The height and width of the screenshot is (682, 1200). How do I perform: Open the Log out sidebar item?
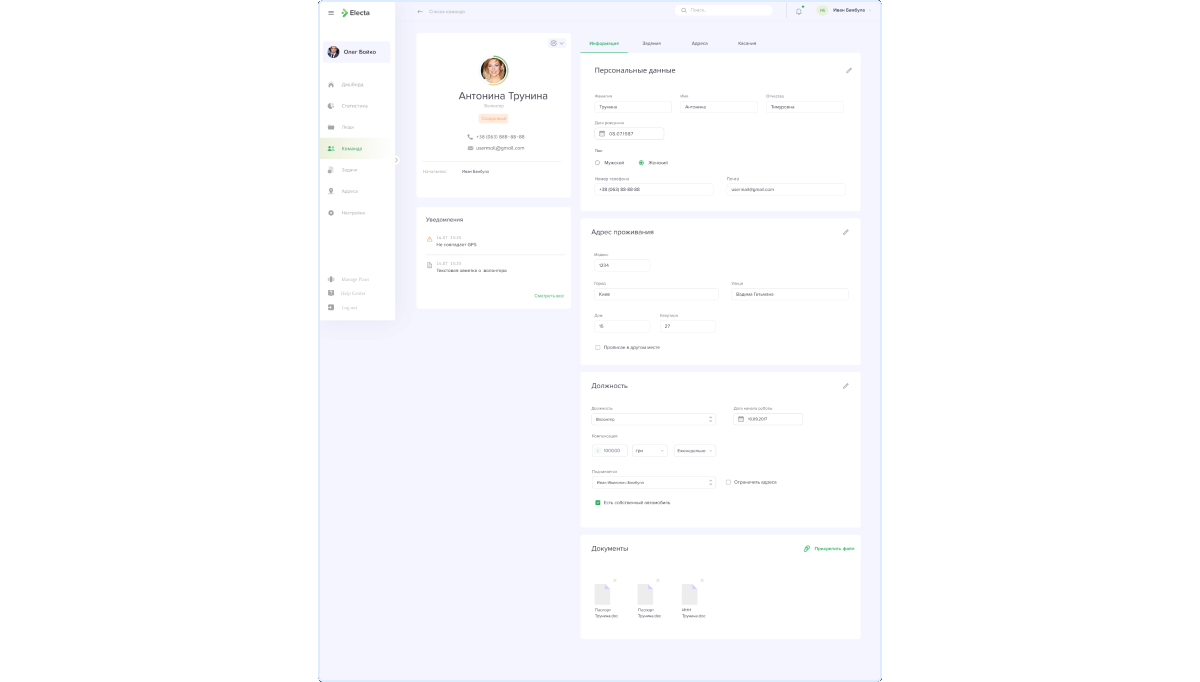[348, 307]
